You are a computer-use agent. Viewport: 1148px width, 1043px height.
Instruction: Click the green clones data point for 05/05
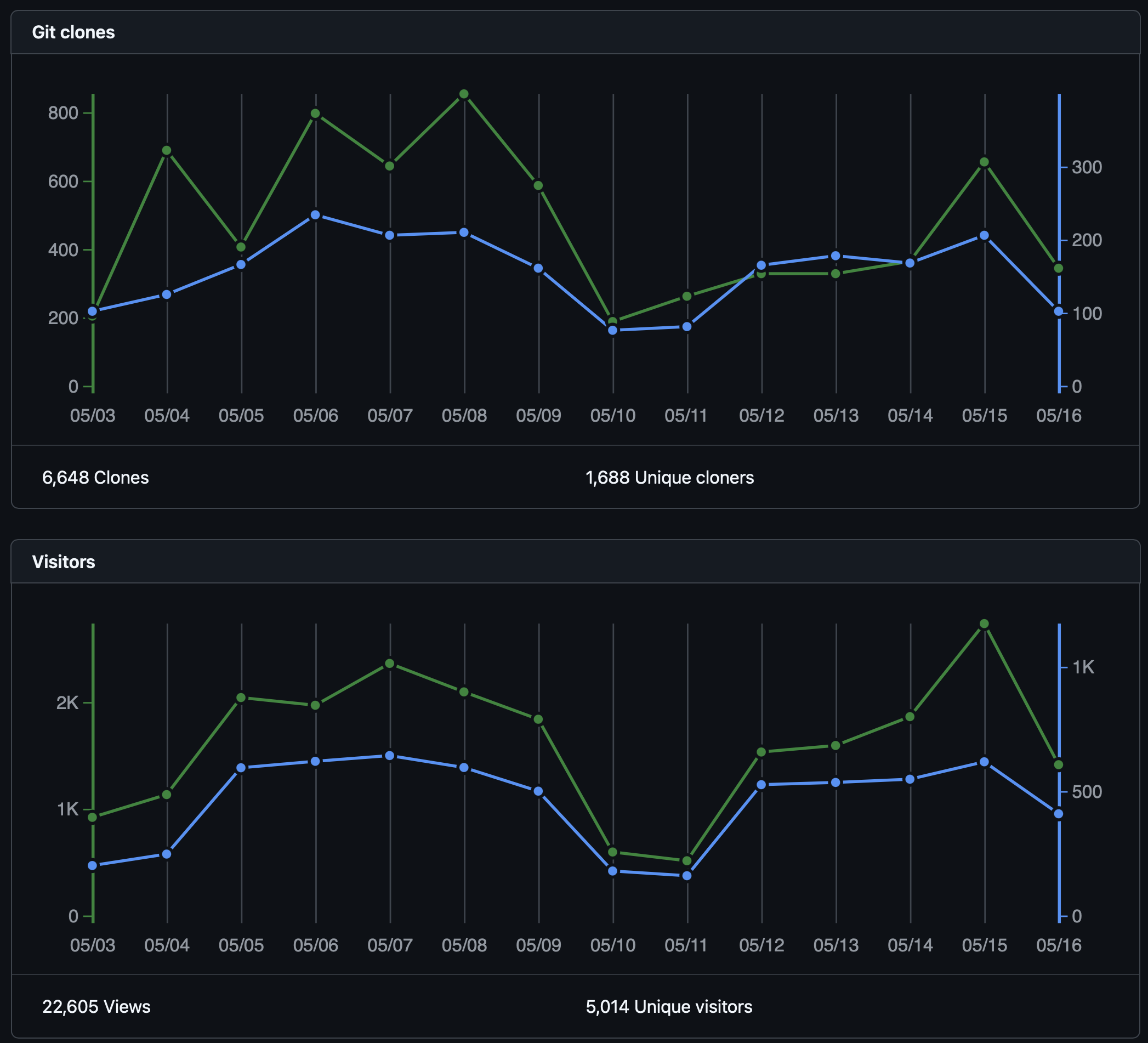pos(241,247)
